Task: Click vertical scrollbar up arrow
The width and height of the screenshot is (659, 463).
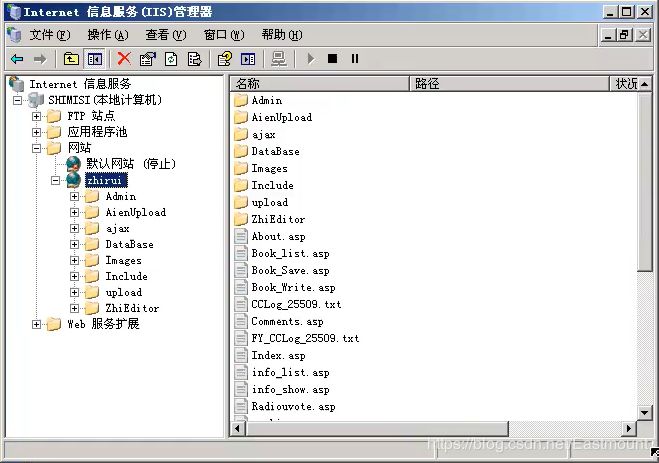Action: (x=645, y=84)
